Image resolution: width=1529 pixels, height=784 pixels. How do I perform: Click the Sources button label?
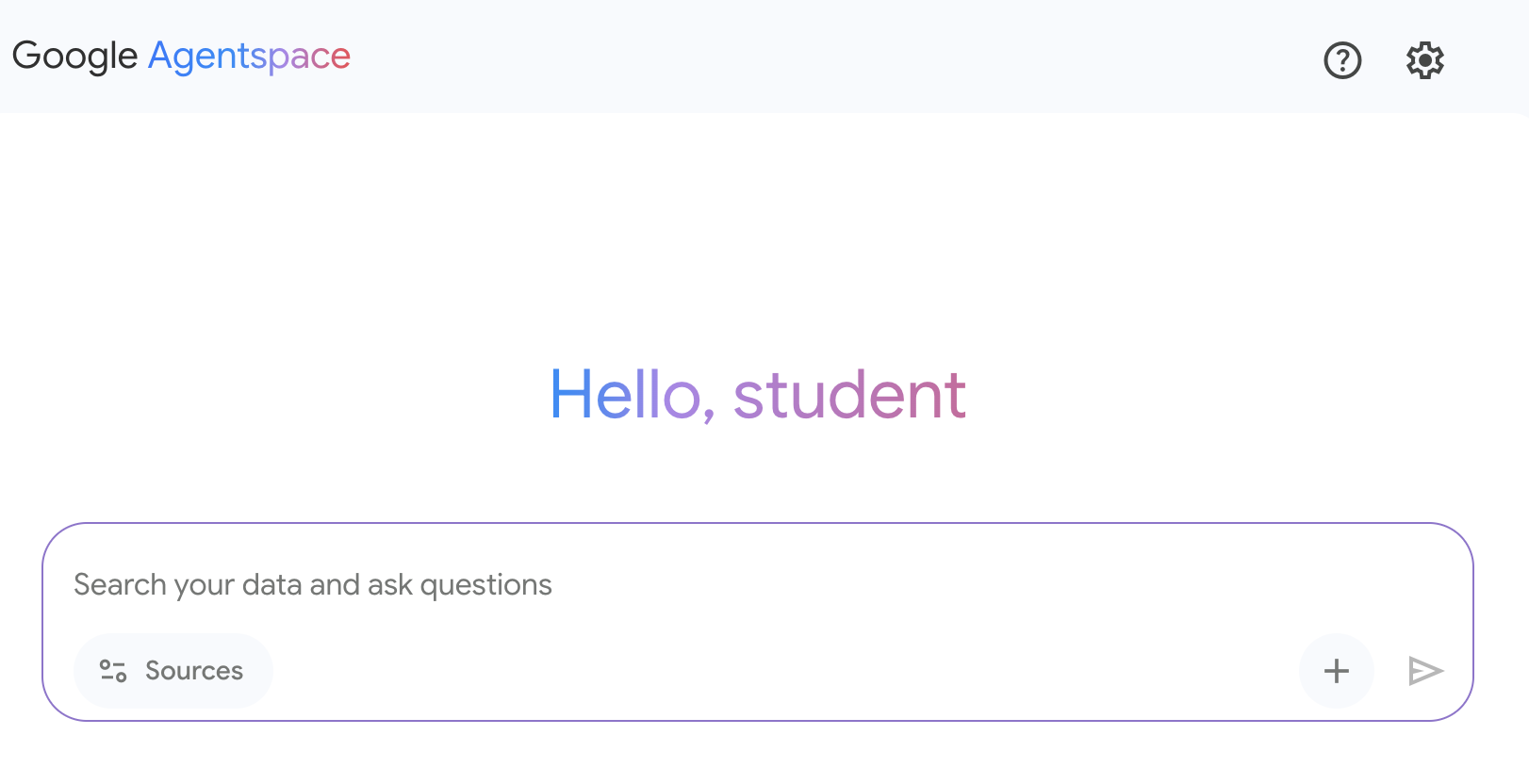pyautogui.click(x=194, y=671)
